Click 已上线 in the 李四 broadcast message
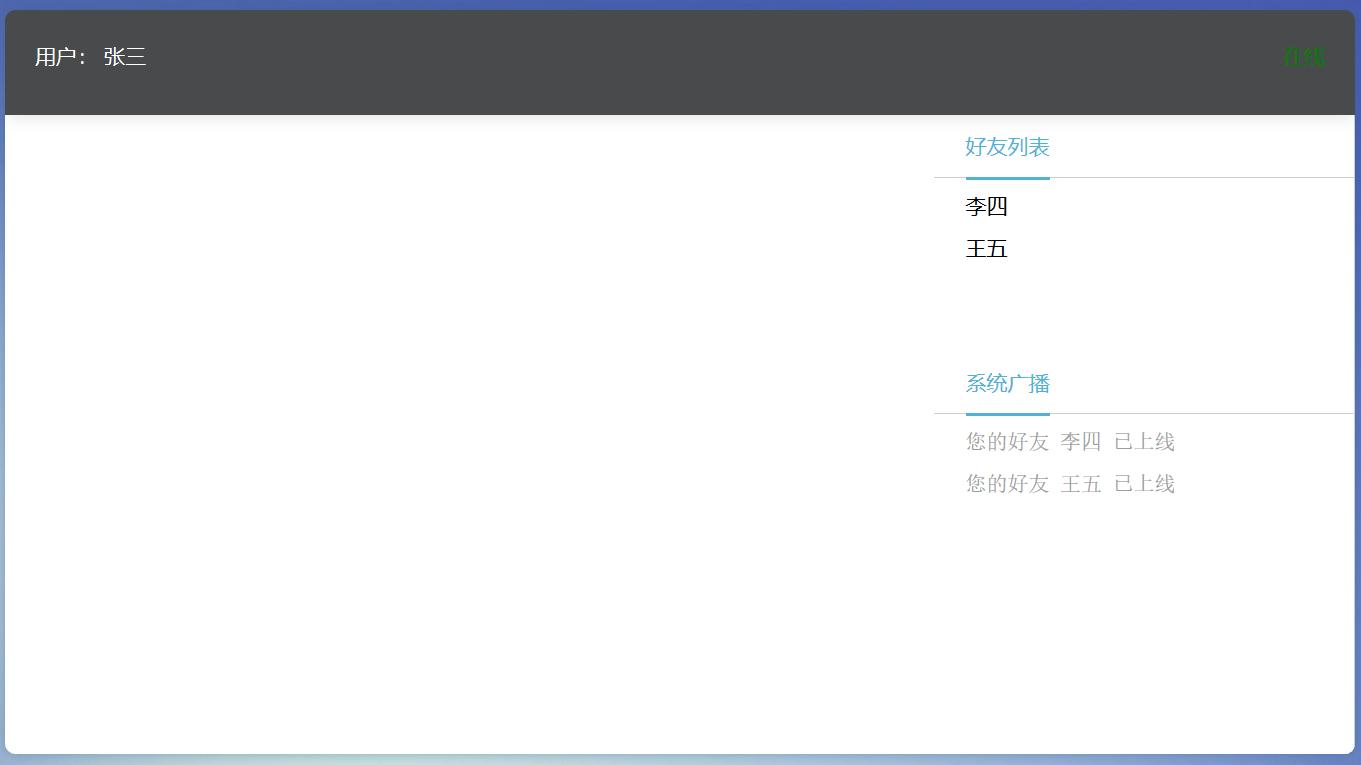Viewport: 1361px width, 765px height. (1143, 441)
